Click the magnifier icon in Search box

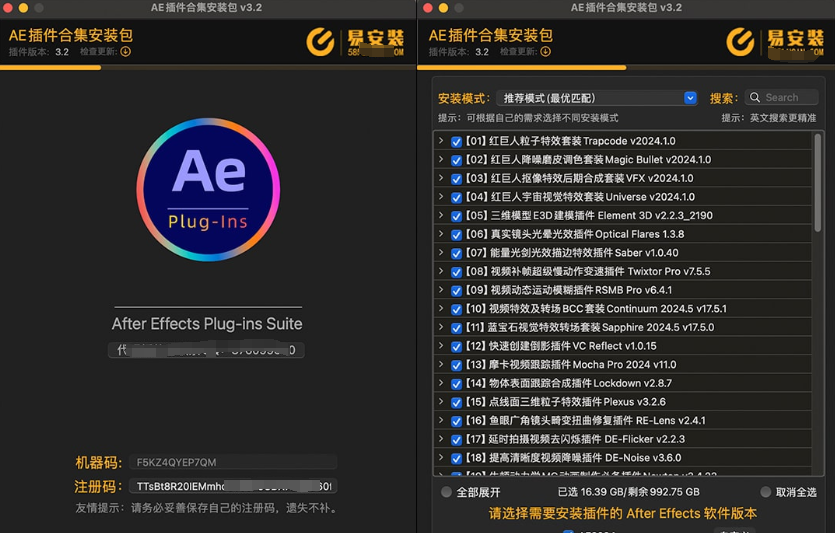click(x=755, y=97)
